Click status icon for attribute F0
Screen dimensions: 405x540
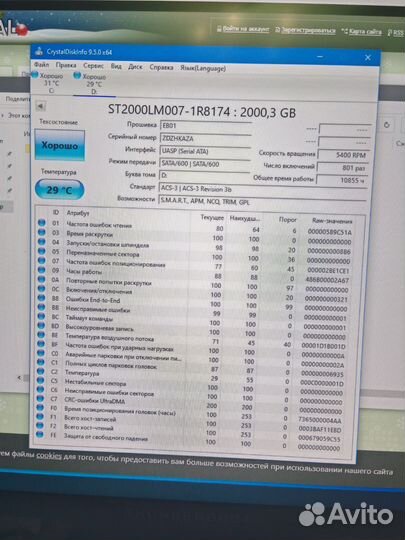click(x=40, y=407)
